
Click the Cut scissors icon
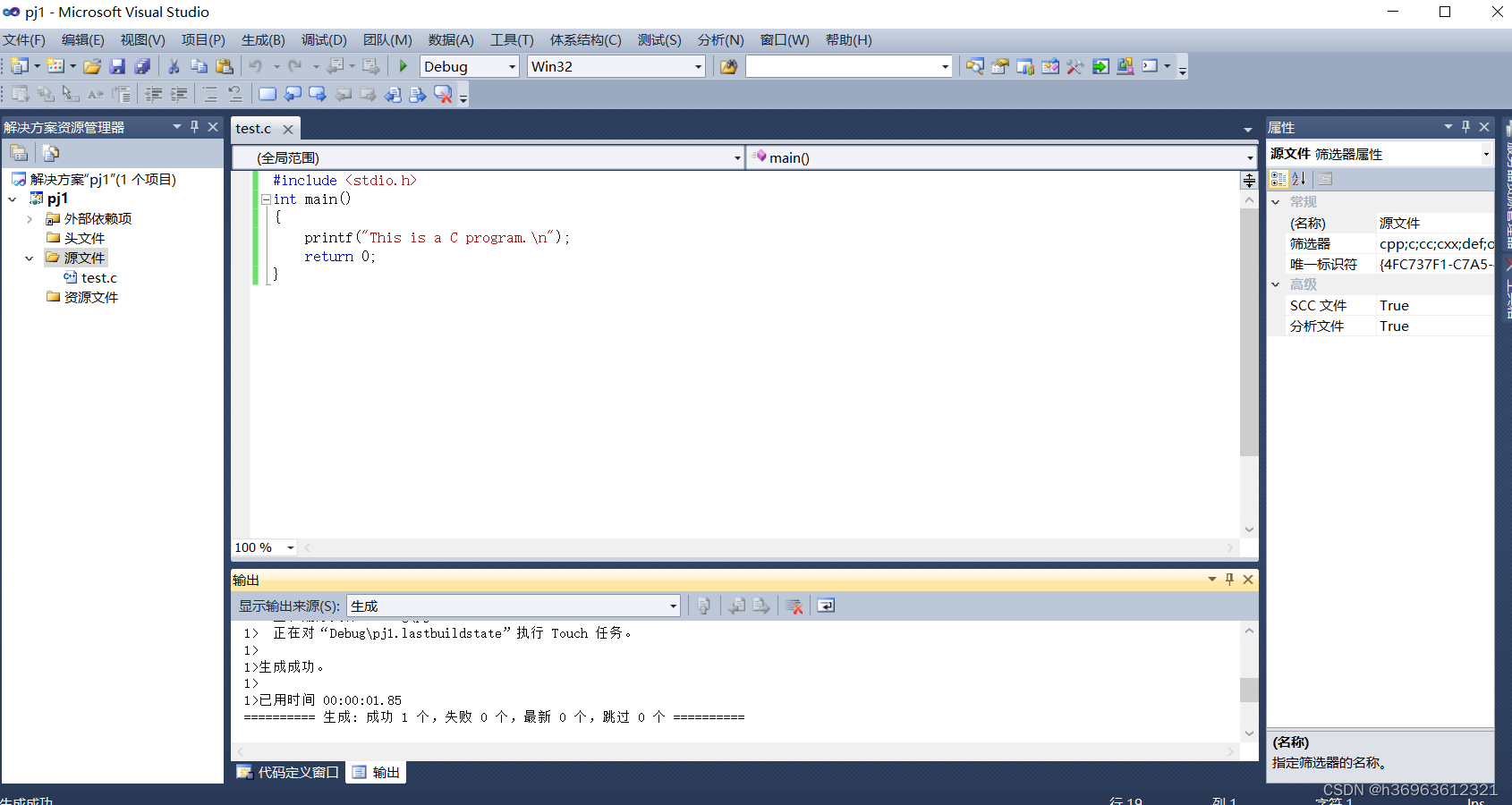[174, 66]
